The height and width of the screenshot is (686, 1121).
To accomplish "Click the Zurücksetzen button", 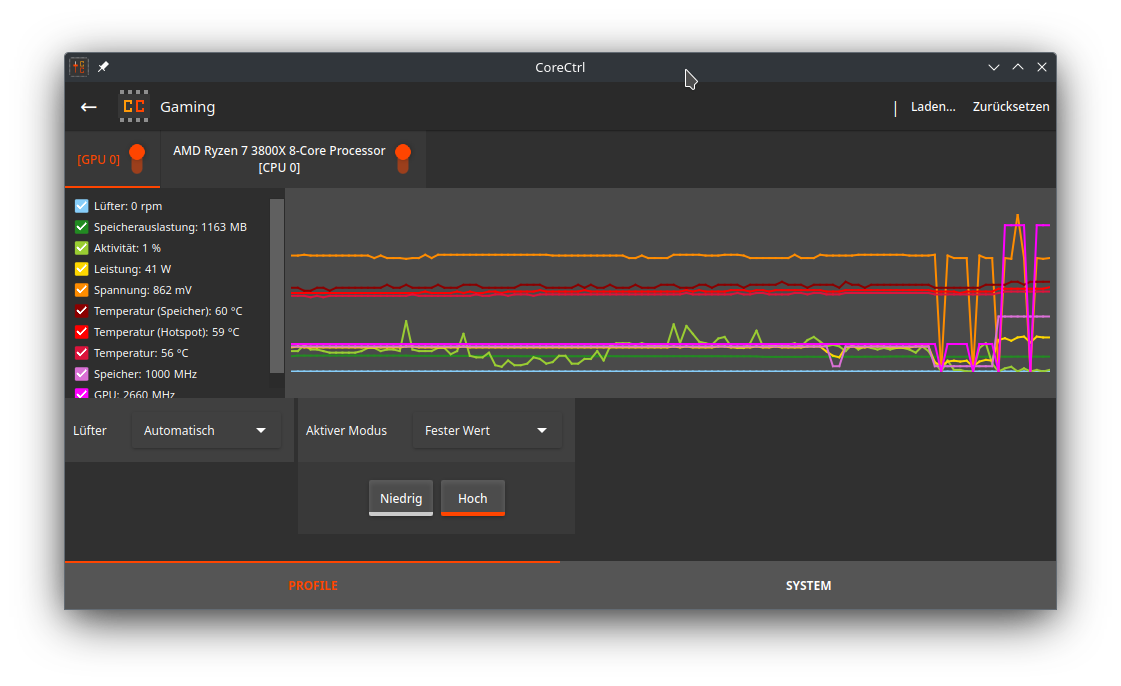I will (x=1011, y=106).
